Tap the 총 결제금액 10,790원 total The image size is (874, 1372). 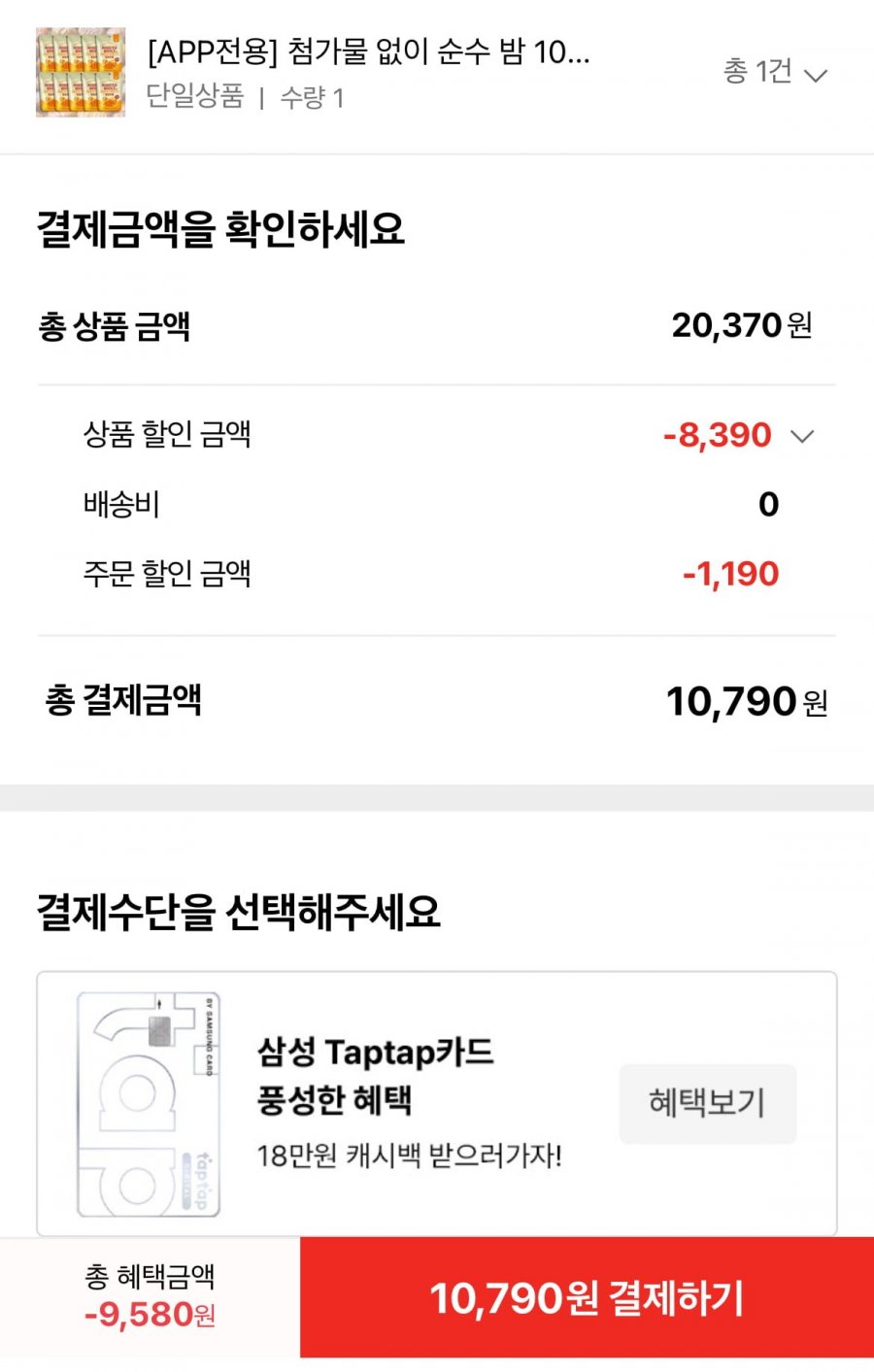746,701
